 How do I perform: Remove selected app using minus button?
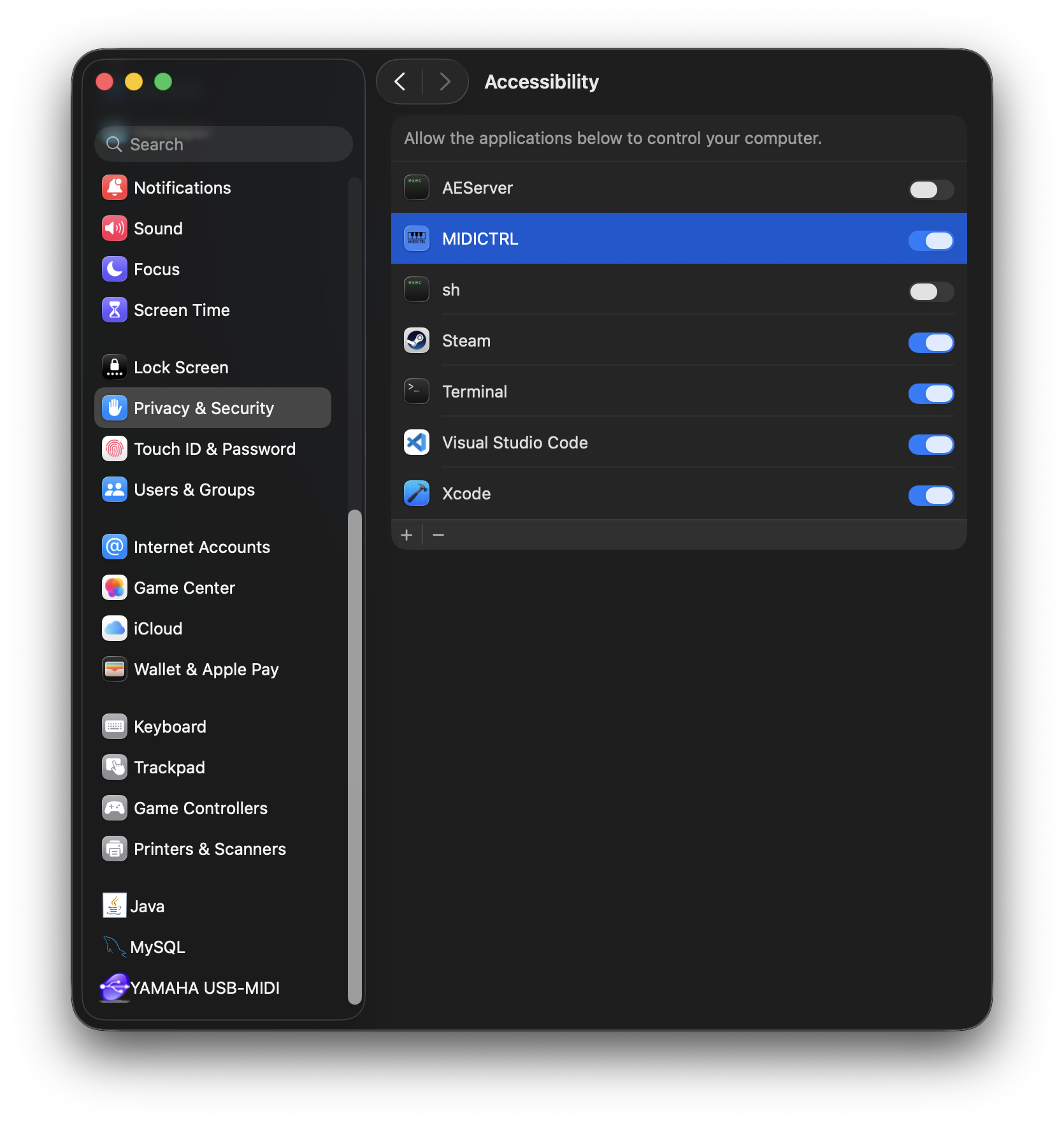438,534
